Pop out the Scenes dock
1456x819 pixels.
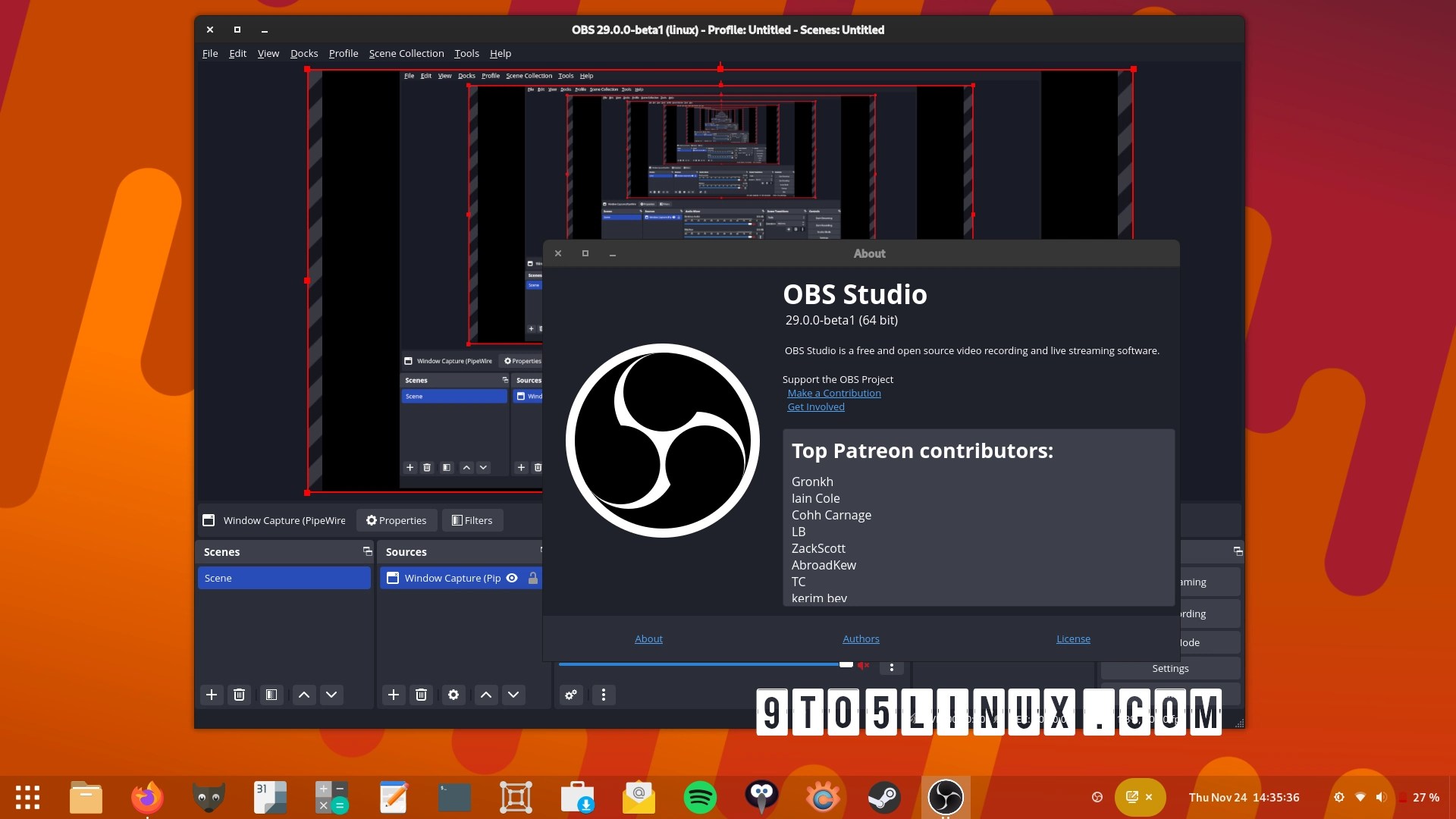click(367, 551)
